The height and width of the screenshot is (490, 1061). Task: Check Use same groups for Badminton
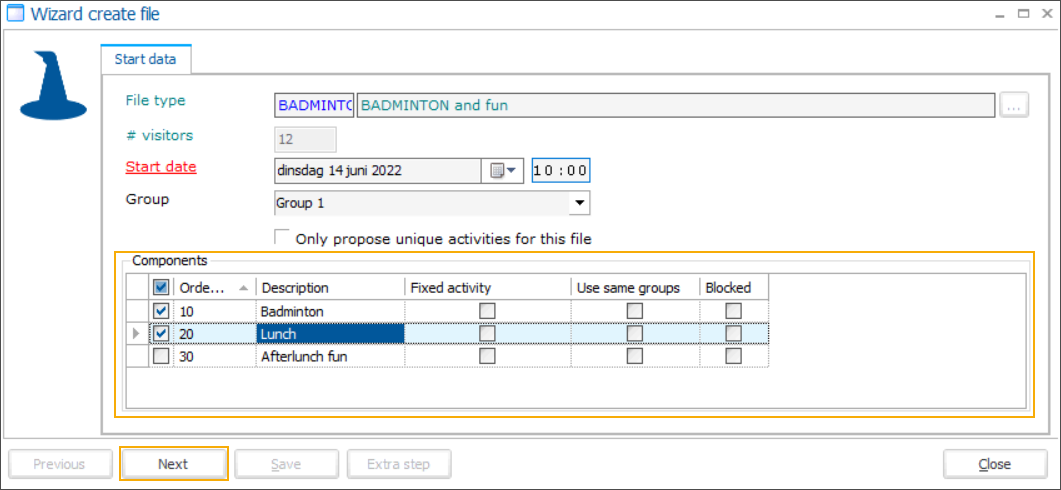635,311
